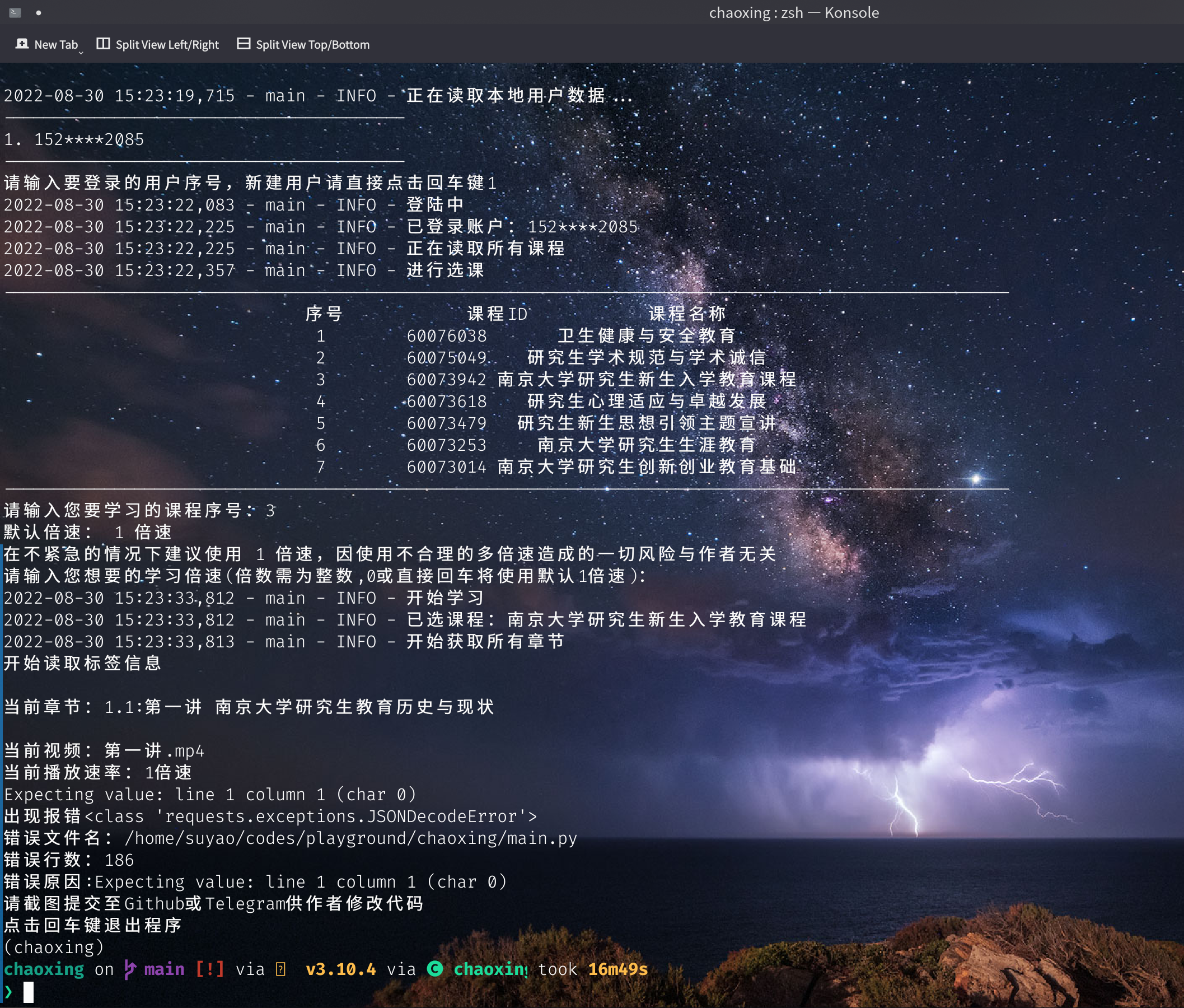The image size is (1184, 1008).
Task: Click the (chaoxing) virtualenv label
Action: tap(54, 948)
